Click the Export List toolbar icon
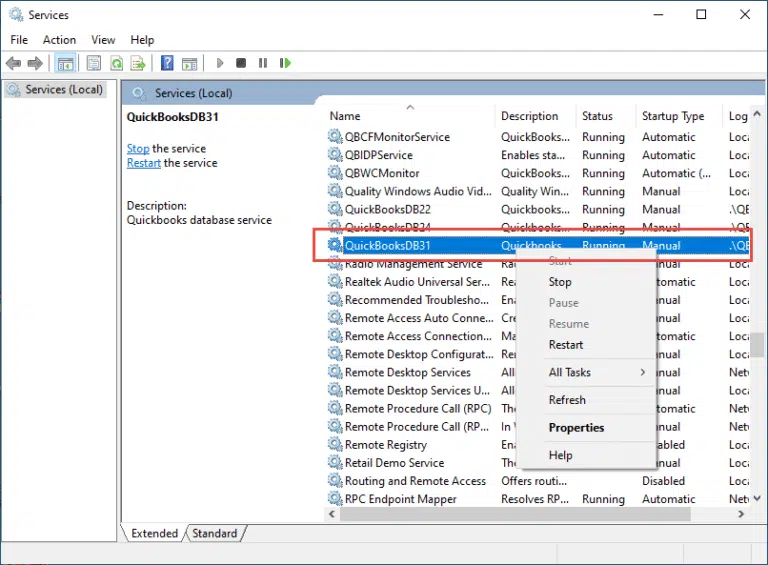The image size is (768, 565). click(x=138, y=63)
